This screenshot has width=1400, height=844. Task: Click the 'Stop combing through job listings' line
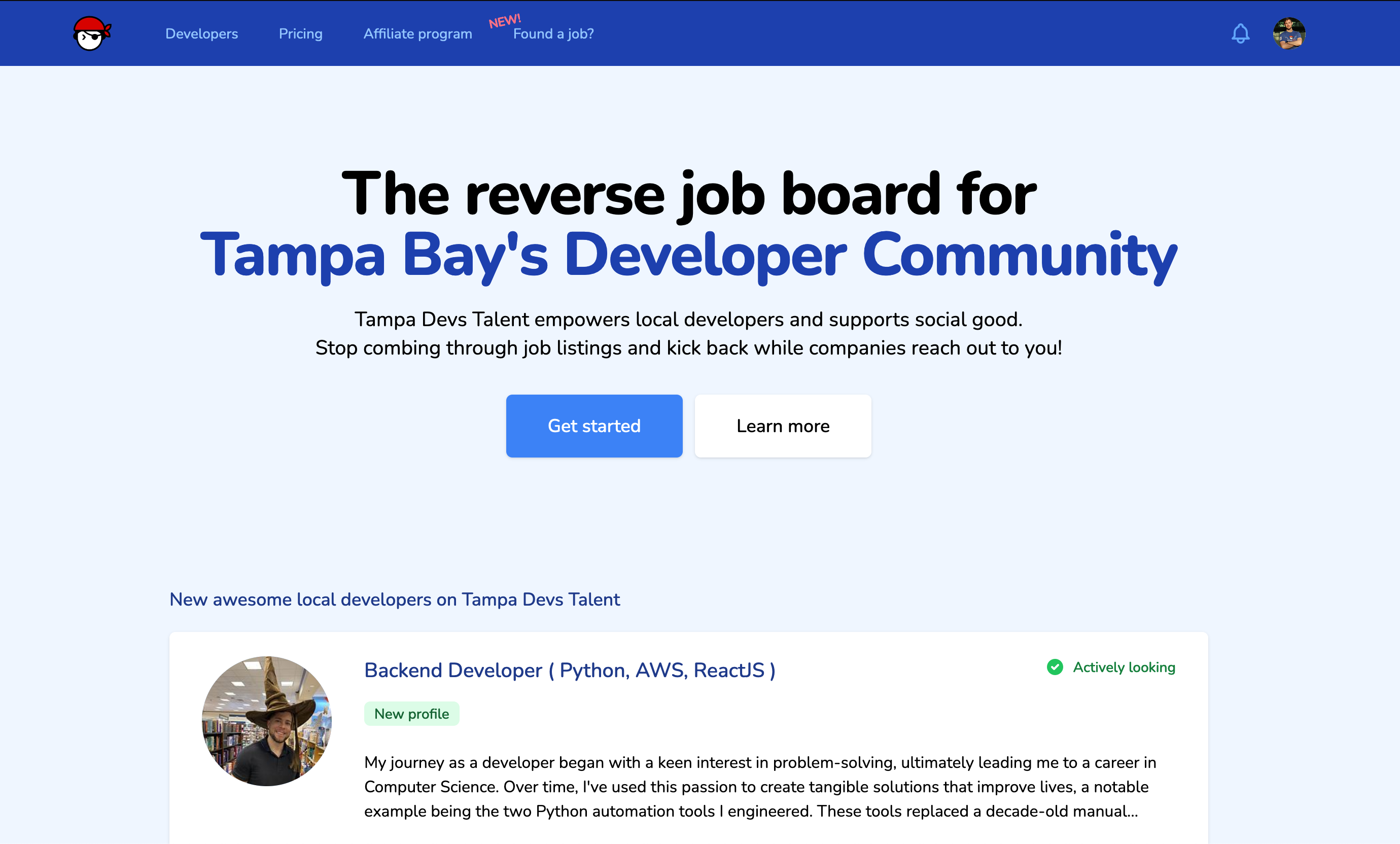pos(689,347)
